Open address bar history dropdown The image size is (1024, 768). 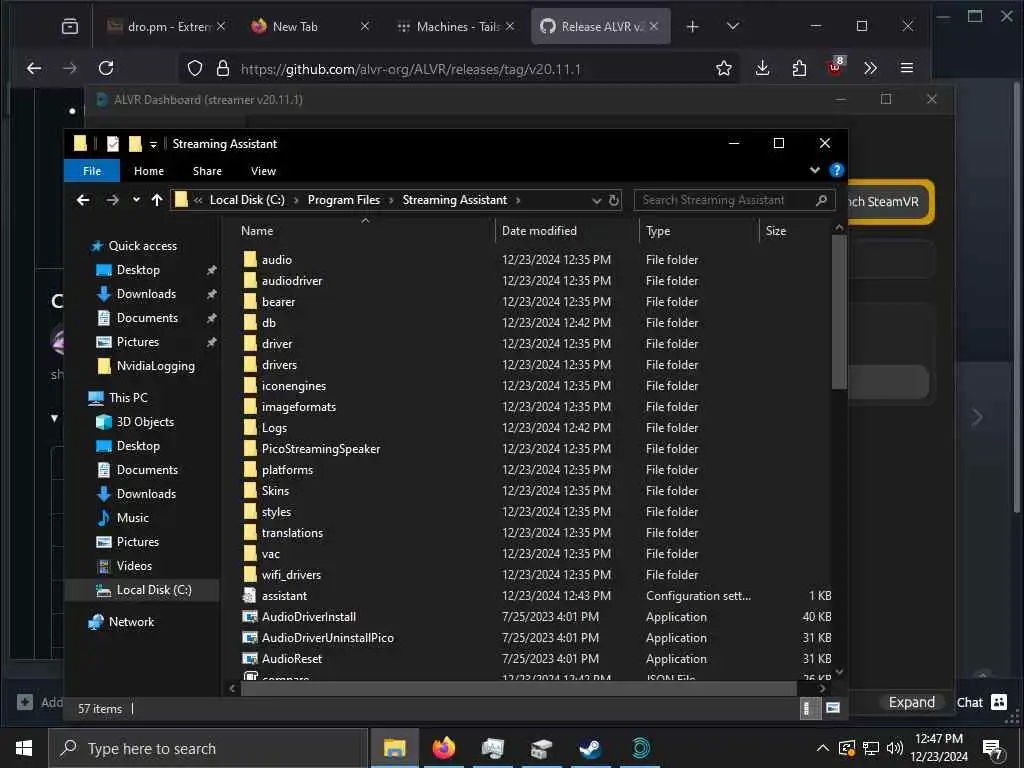point(596,200)
